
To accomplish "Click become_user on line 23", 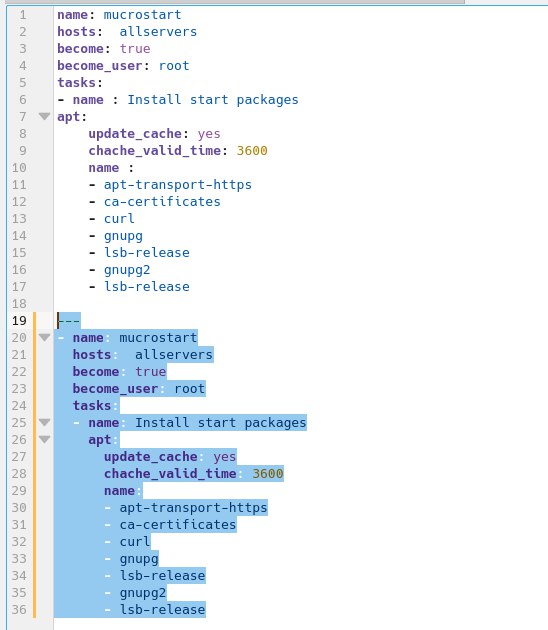I will (x=115, y=389).
